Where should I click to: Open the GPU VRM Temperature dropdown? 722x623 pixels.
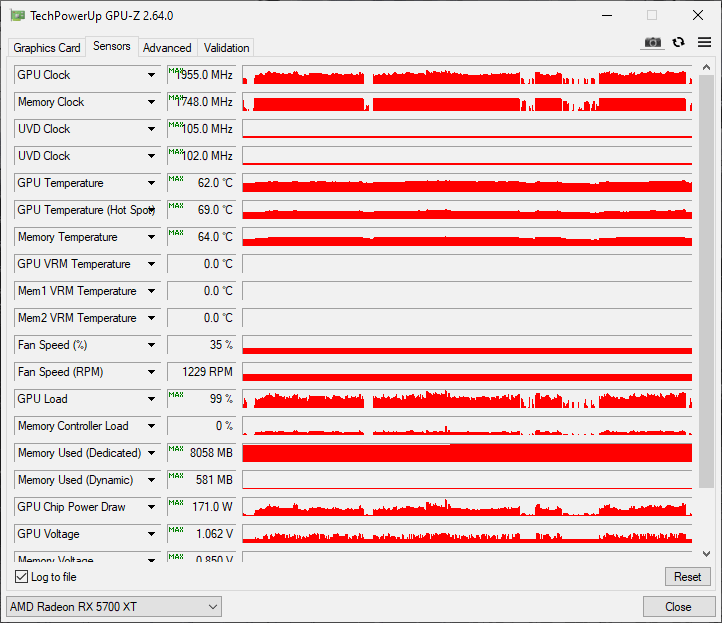click(151, 264)
